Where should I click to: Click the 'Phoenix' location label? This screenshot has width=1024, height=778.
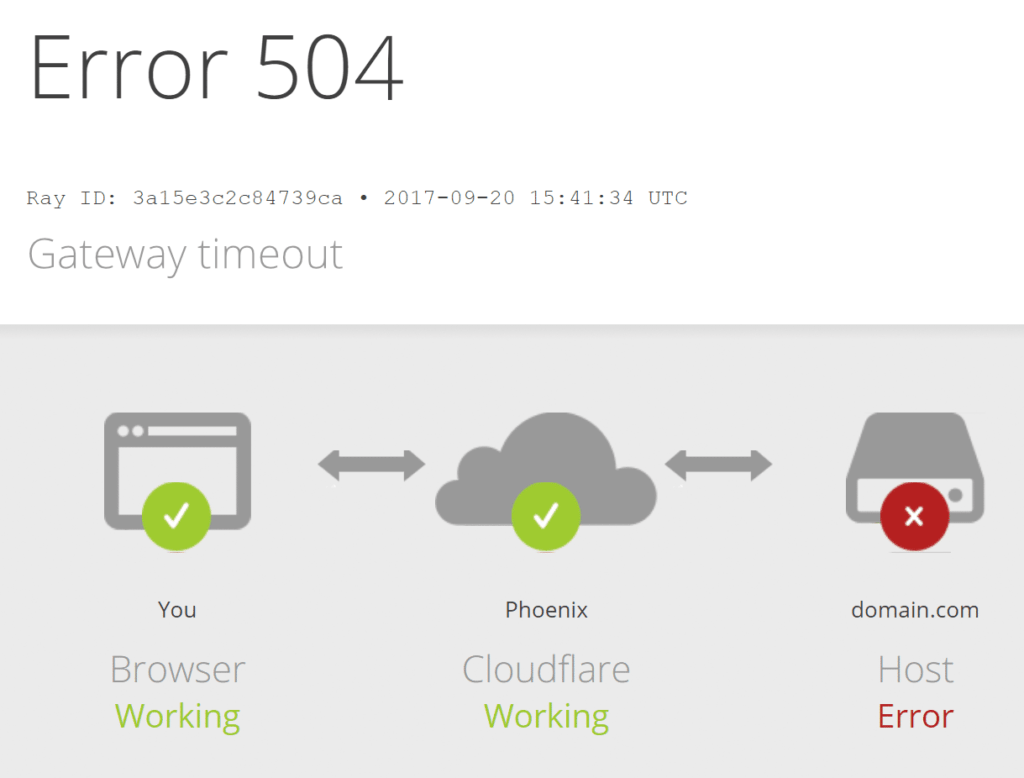[x=547, y=609]
